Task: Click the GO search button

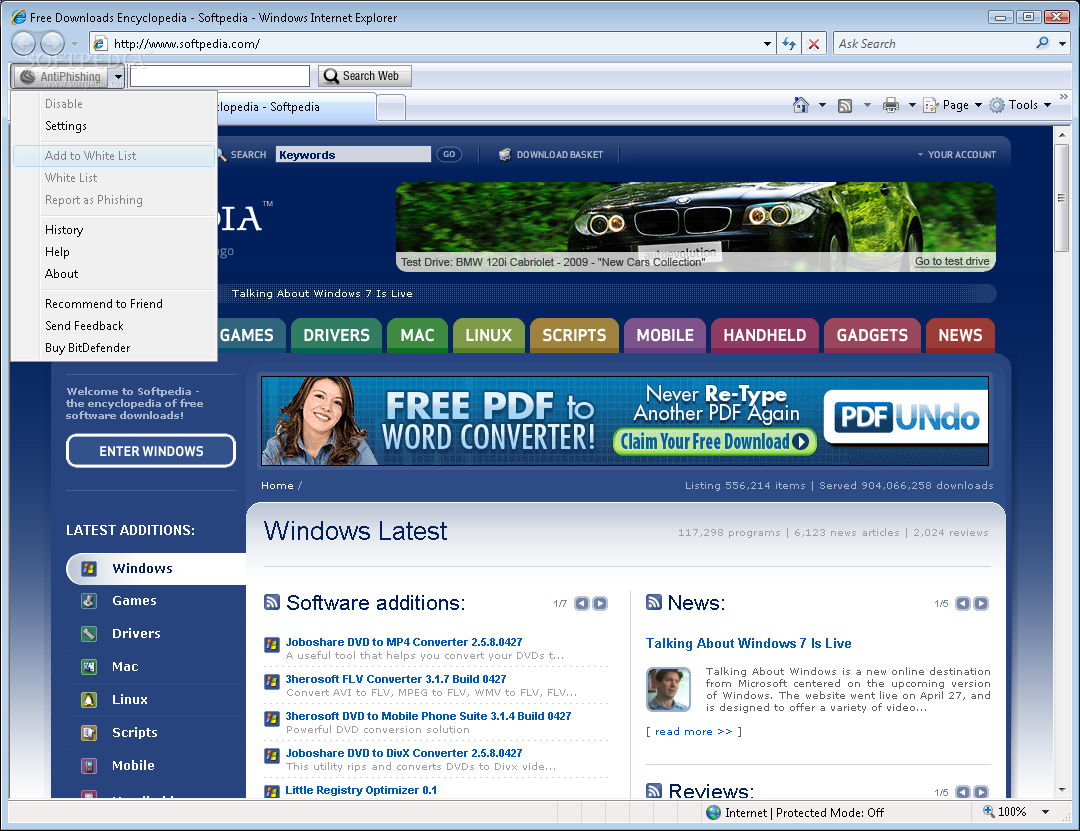Action: (449, 154)
